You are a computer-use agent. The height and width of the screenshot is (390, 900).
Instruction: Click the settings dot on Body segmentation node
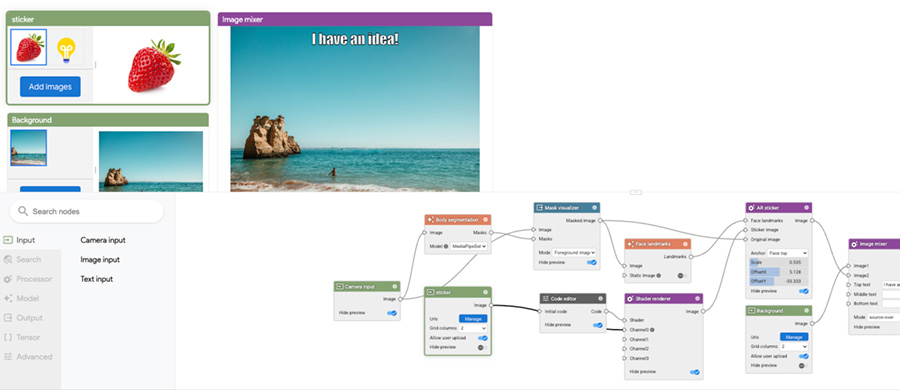pyautogui.click(x=486, y=219)
